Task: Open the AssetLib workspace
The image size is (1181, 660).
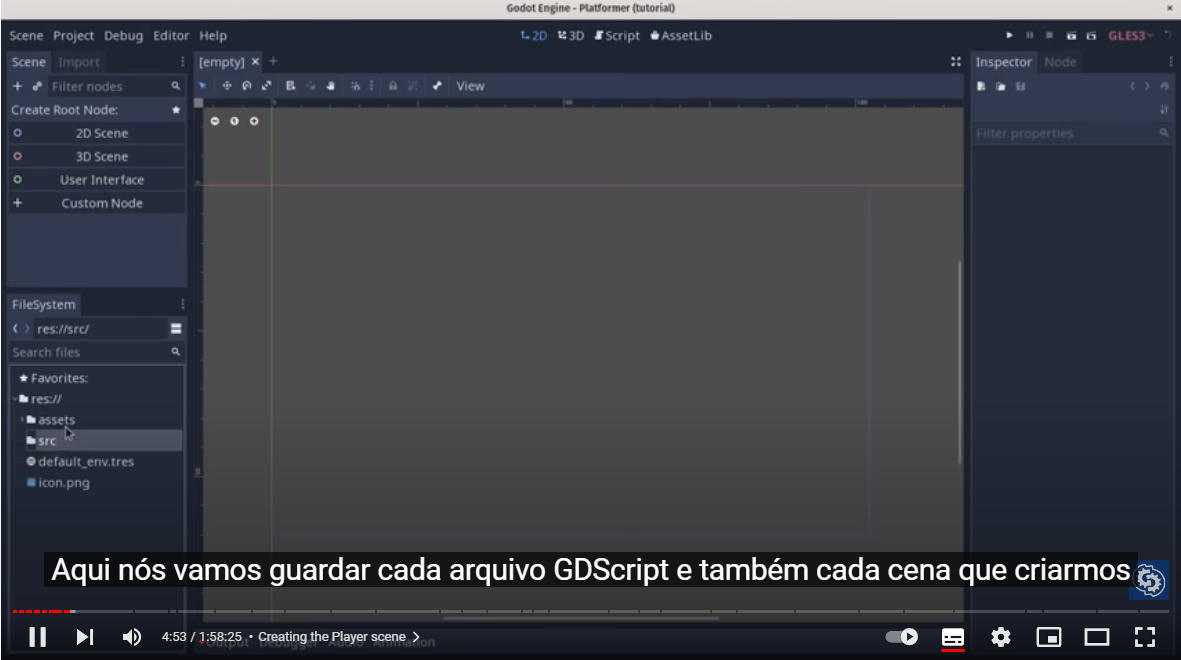Action: [681, 35]
